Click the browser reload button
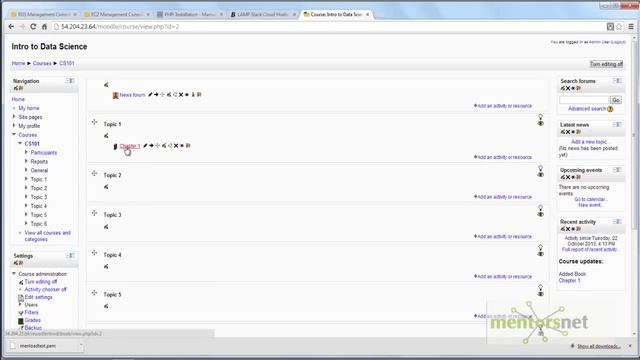640x360 pixels. (x=33, y=27)
